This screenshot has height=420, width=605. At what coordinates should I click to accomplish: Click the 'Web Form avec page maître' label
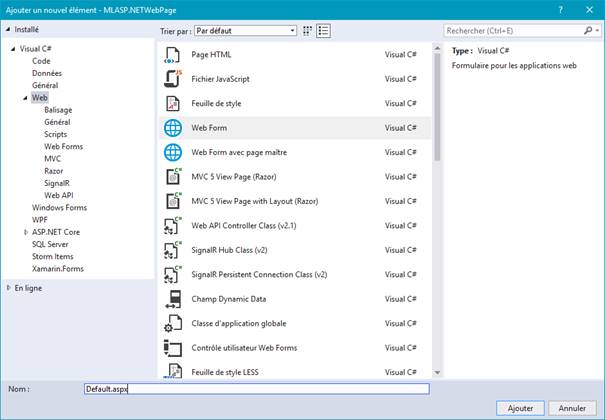[239, 152]
